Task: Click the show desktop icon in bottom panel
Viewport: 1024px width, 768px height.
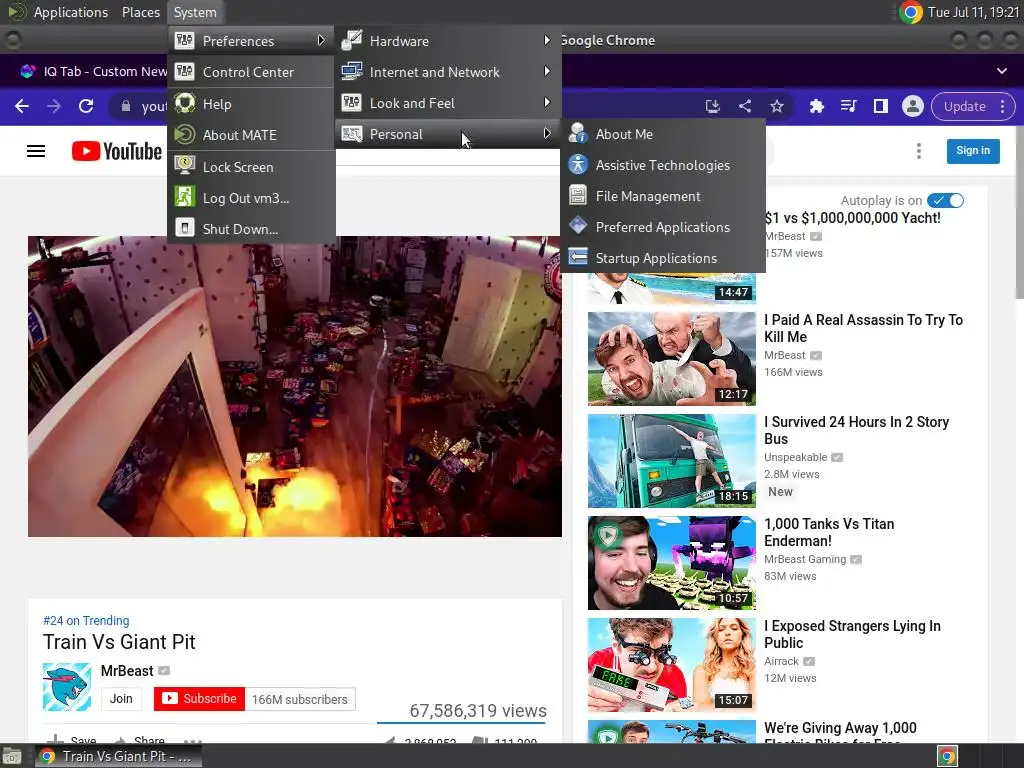Action: pos(12,756)
